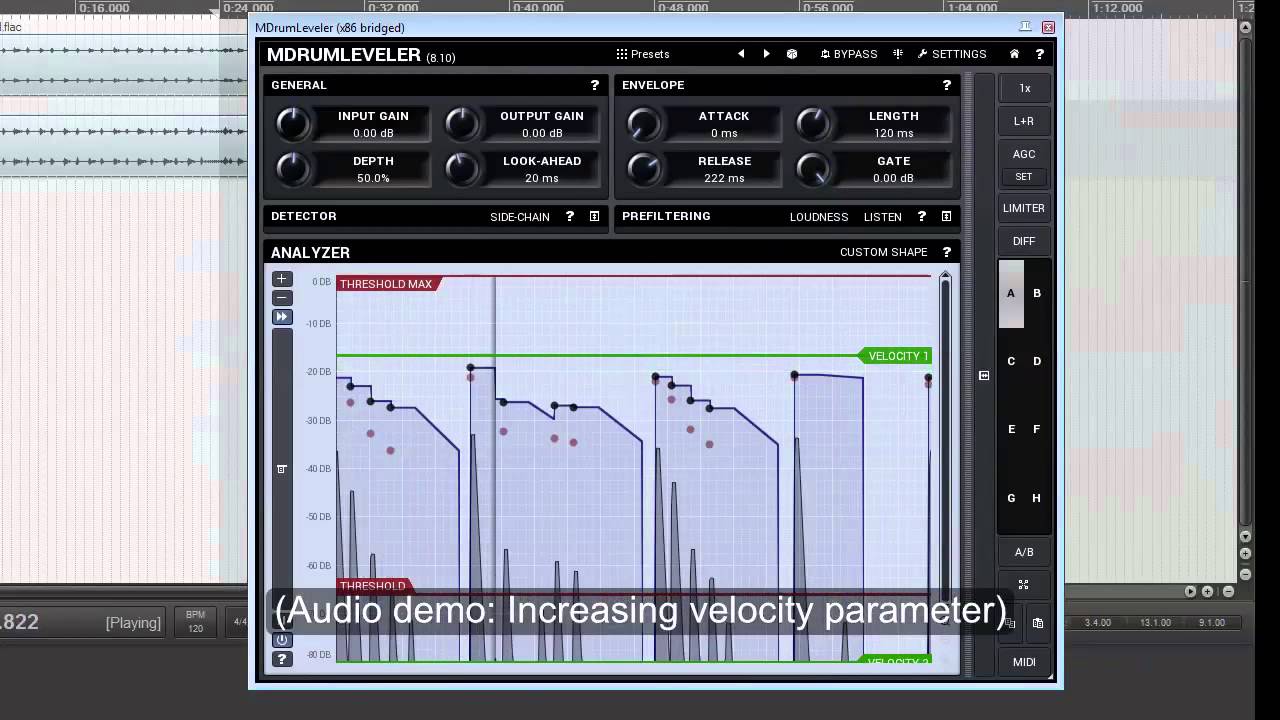The height and width of the screenshot is (720, 1280).
Task: Click the VELOCITY 1 green handle
Action: (896, 356)
